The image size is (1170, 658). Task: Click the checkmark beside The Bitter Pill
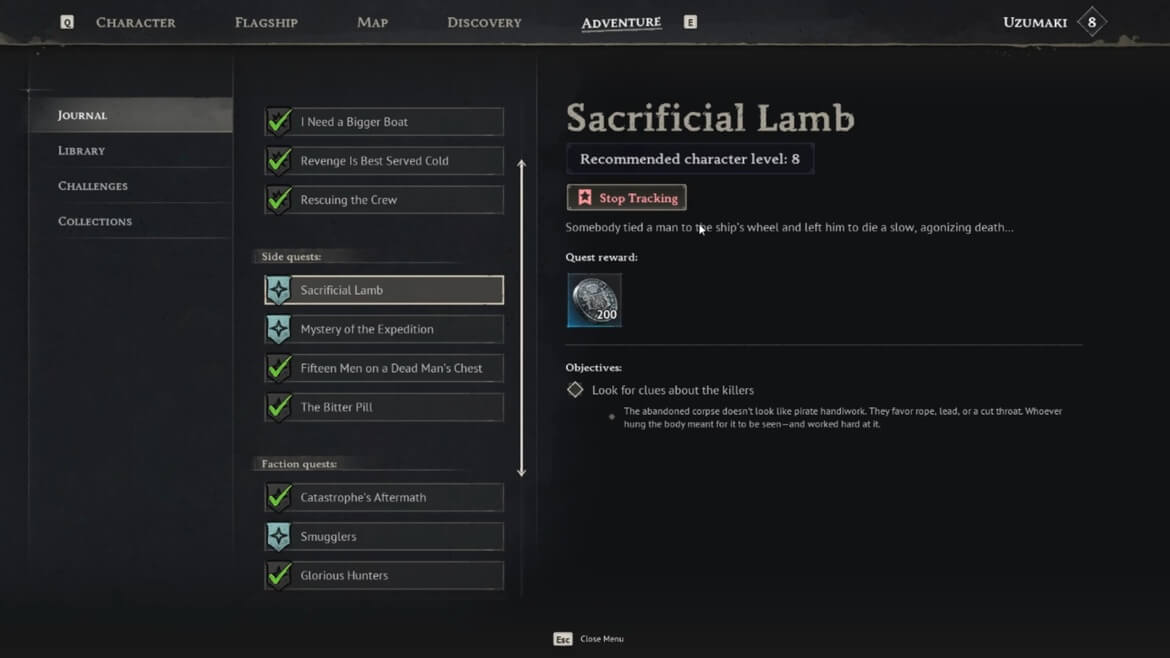[x=279, y=407]
